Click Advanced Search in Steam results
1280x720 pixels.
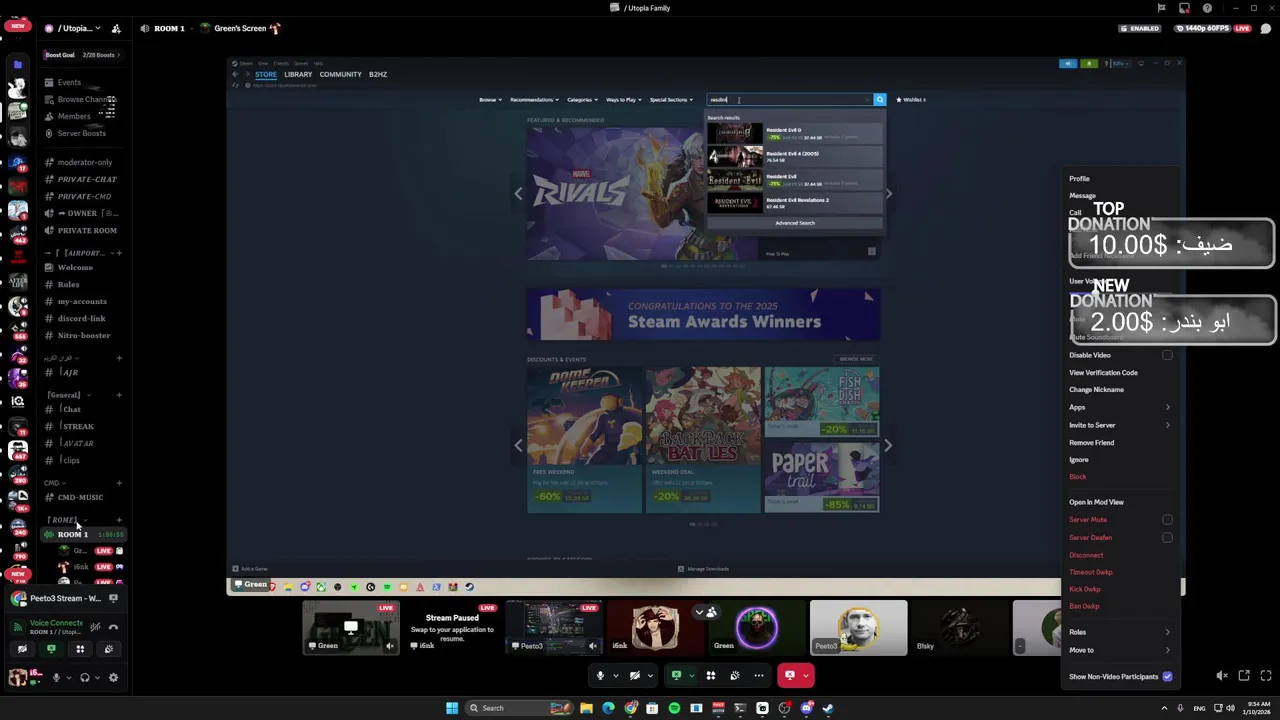pyautogui.click(x=795, y=223)
